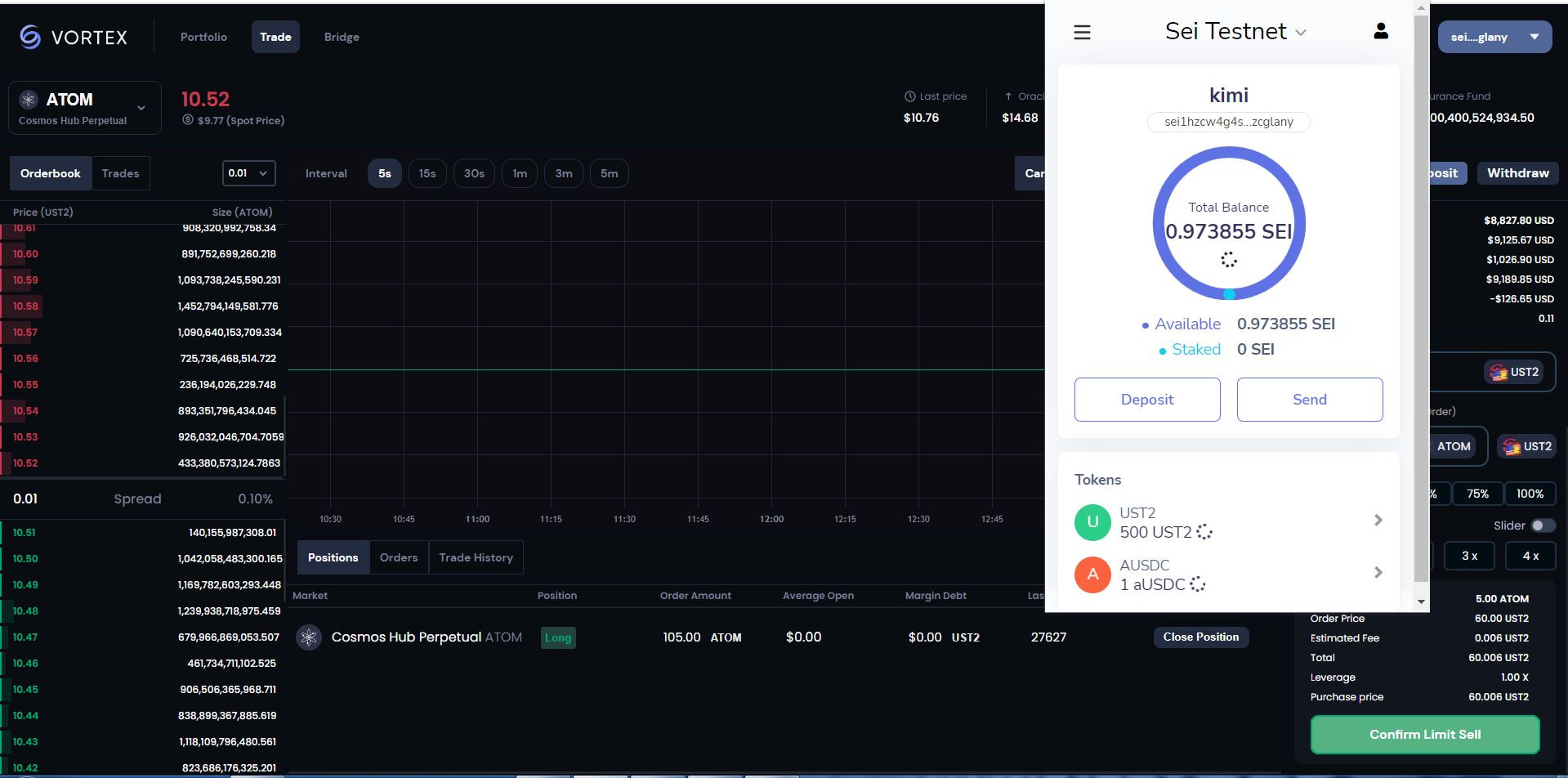Click the 60.006 UST2 Total value

point(1499,658)
